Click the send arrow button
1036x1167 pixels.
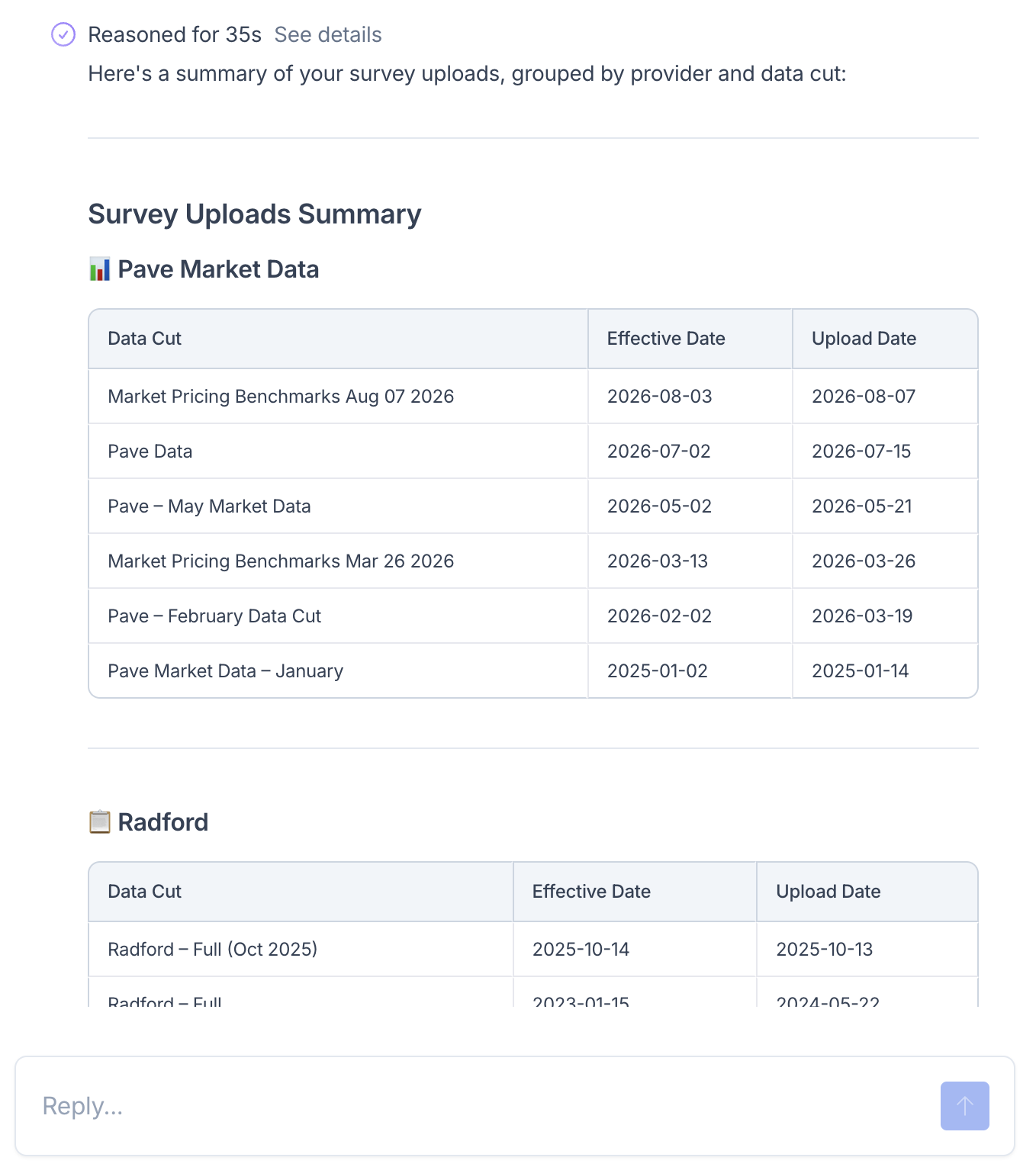(x=964, y=1105)
